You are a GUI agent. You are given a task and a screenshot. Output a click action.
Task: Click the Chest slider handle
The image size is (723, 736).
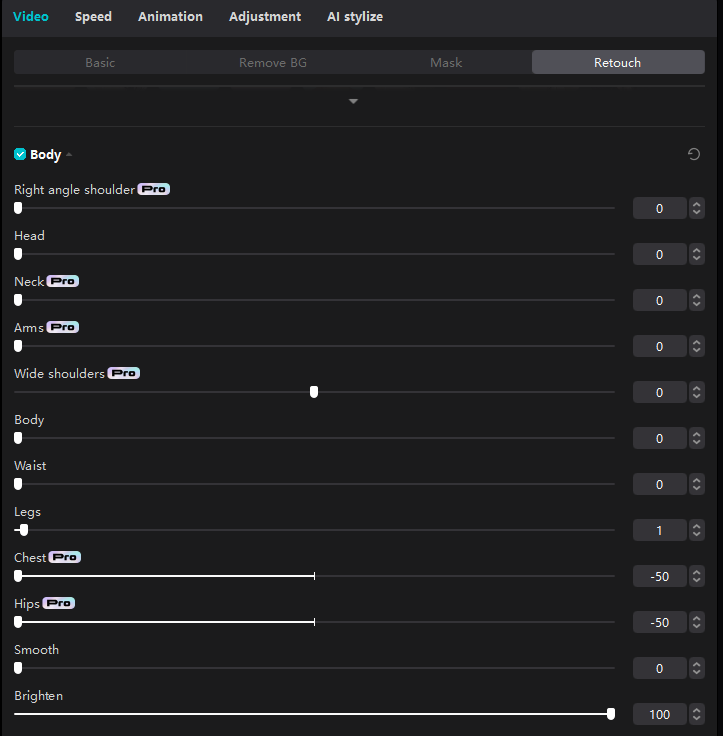18,576
